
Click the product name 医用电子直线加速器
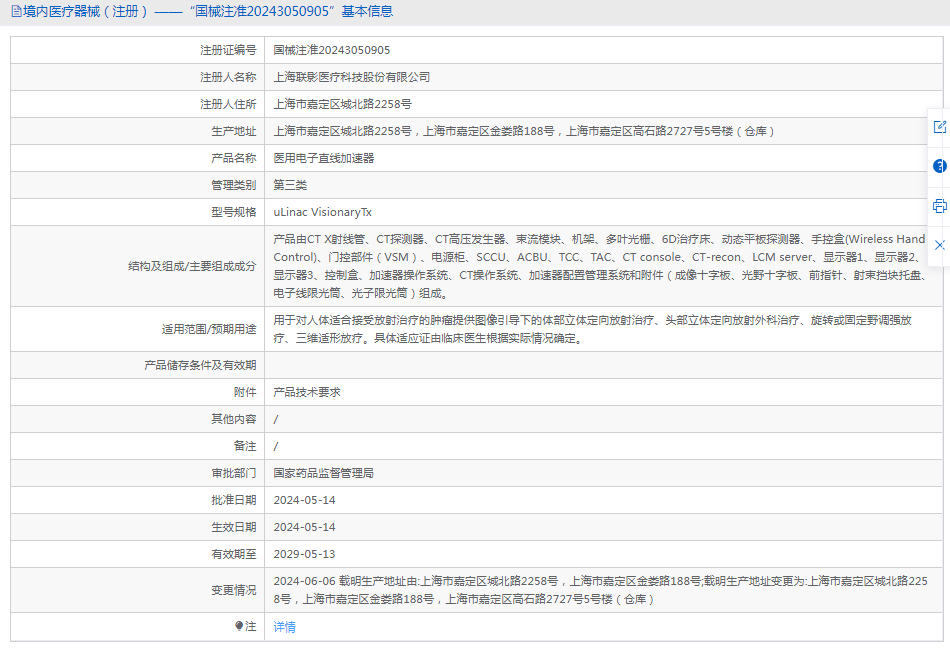[324, 158]
